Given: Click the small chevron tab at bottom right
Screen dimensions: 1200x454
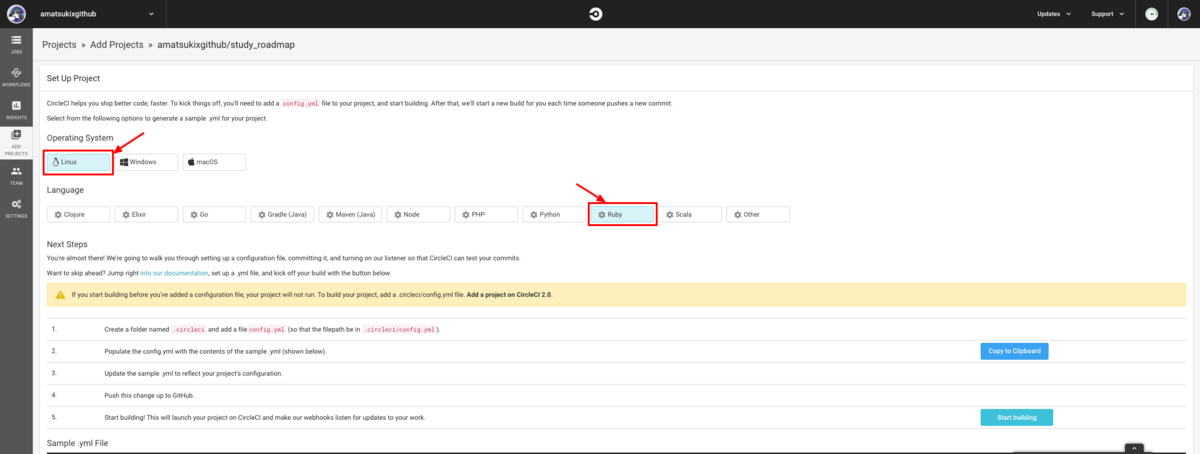Looking at the screenshot, I should (x=1134, y=449).
